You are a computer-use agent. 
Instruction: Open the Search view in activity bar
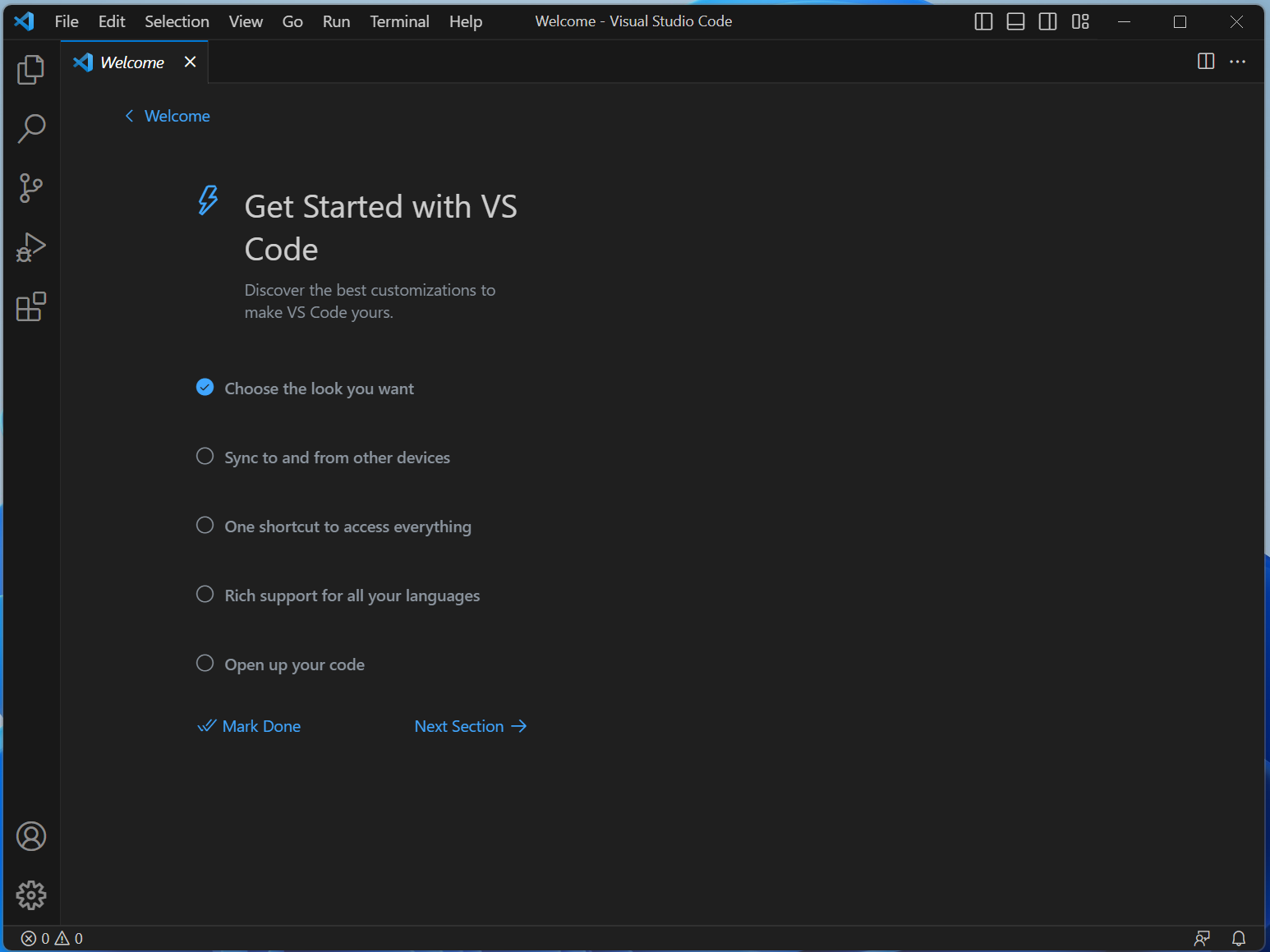(x=31, y=129)
